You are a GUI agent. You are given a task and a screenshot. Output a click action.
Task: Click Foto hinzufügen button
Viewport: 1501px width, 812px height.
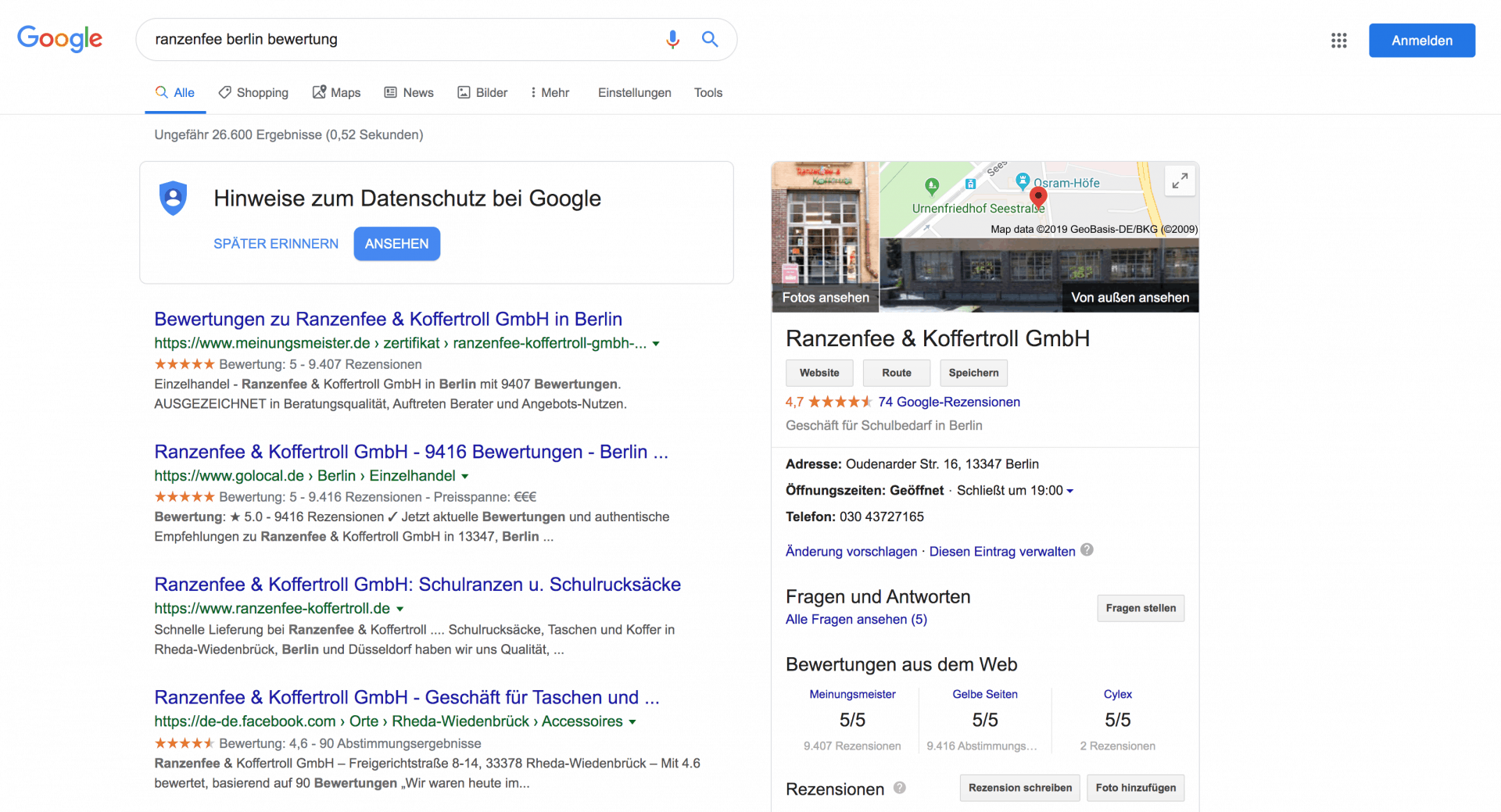coord(1136,788)
